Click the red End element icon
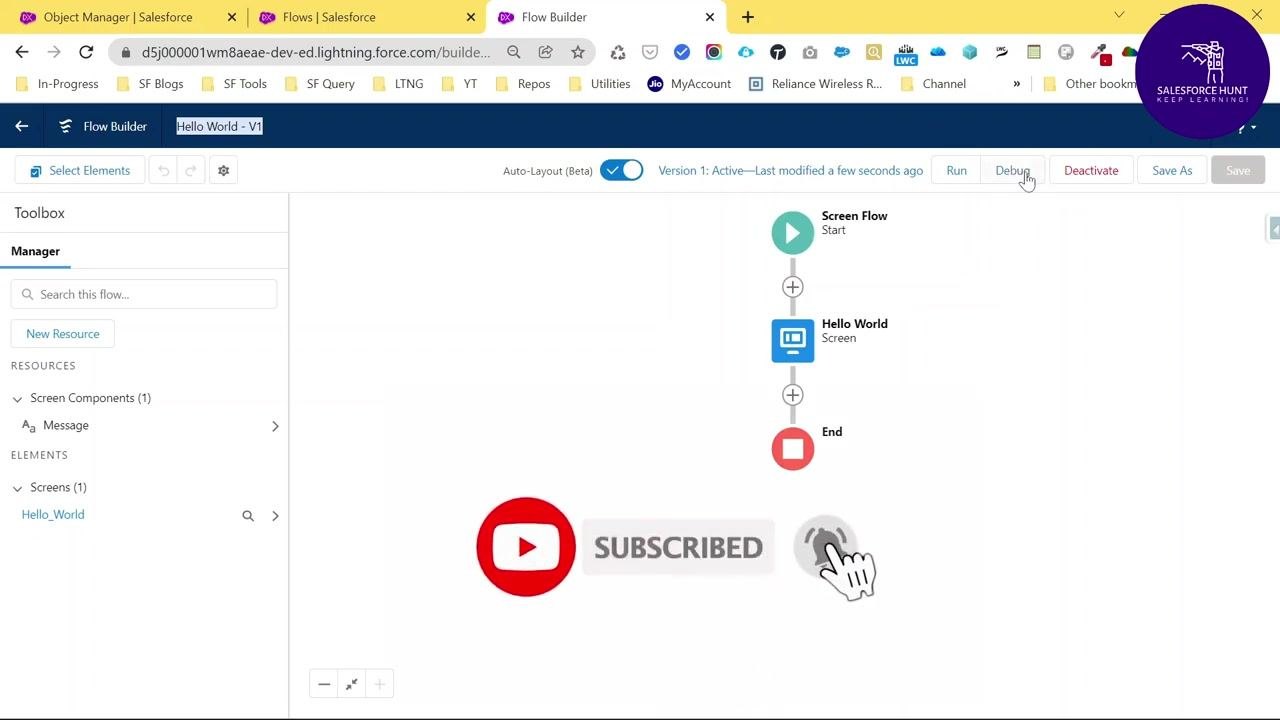The width and height of the screenshot is (1280, 720). click(x=793, y=449)
